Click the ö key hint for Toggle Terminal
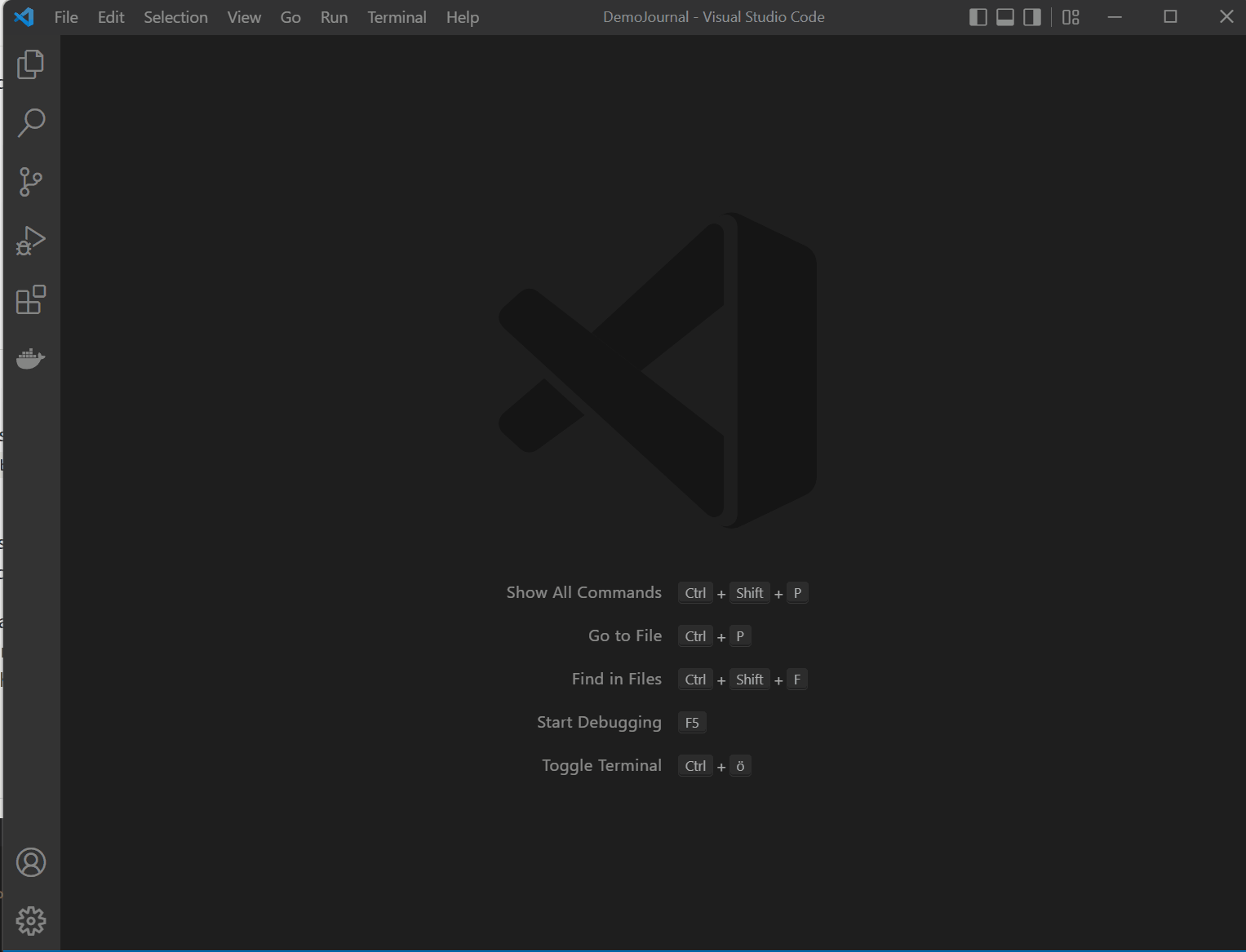The image size is (1246, 952). [740, 766]
